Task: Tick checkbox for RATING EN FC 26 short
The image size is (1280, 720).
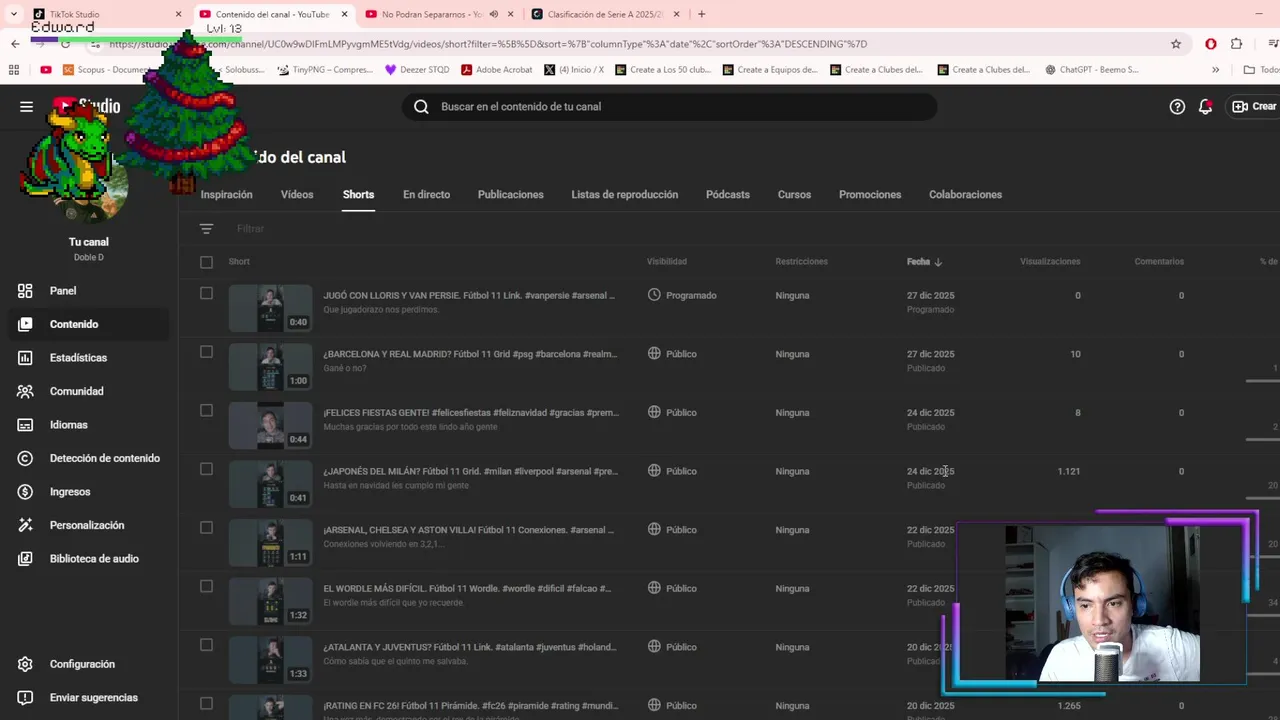Action: 206,704
